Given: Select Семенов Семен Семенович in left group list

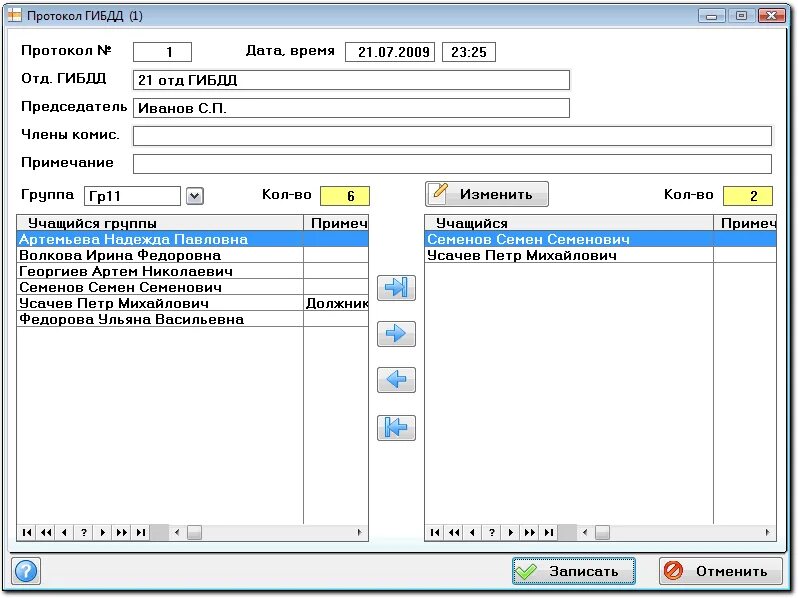Looking at the screenshot, I should (x=193, y=287).
